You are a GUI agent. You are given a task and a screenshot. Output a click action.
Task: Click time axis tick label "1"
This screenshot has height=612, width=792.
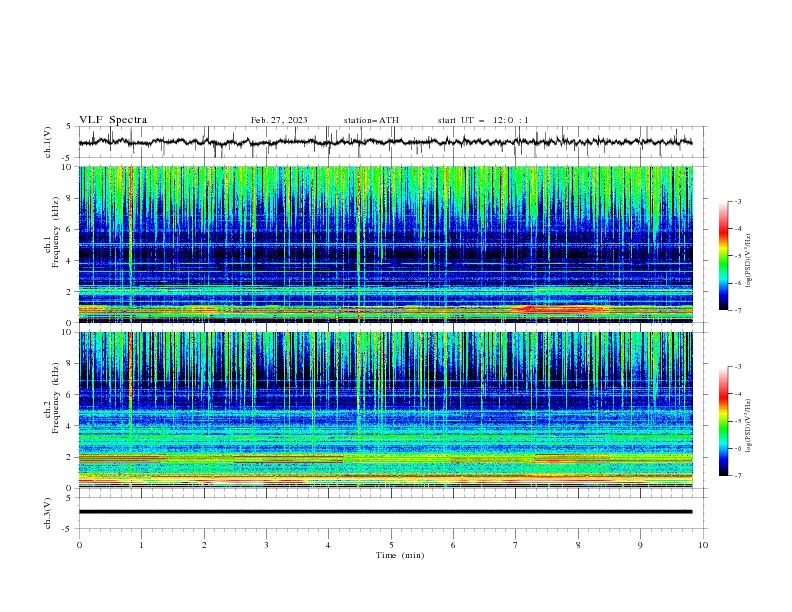tap(141, 545)
